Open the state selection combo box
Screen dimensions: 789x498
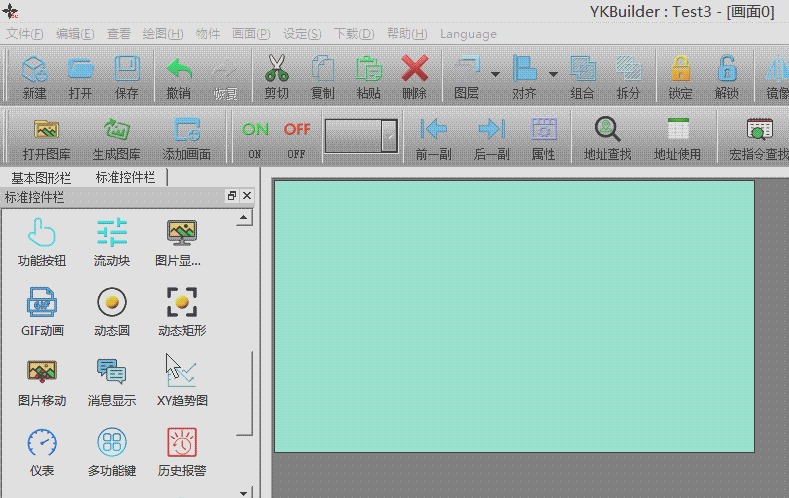(x=389, y=135)
